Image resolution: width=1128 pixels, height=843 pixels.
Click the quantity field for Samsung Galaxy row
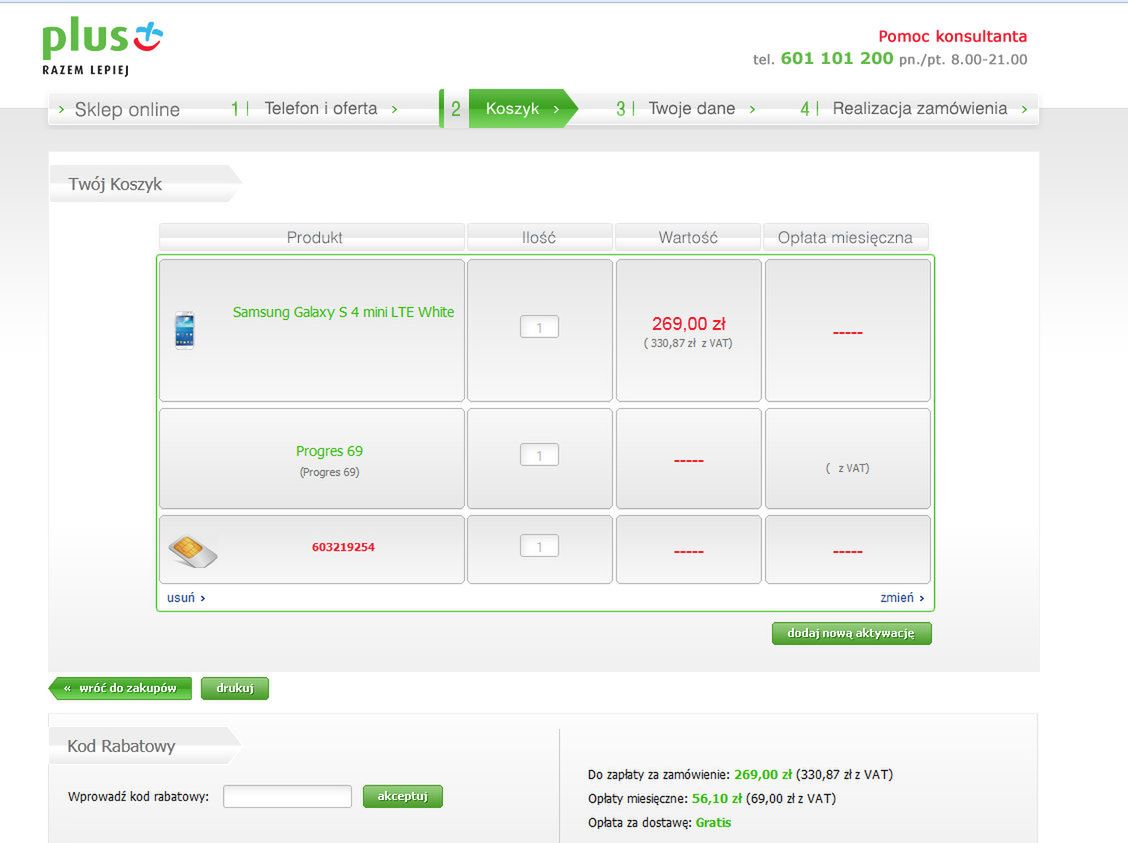pyautogui.click(x=540, y=327)
